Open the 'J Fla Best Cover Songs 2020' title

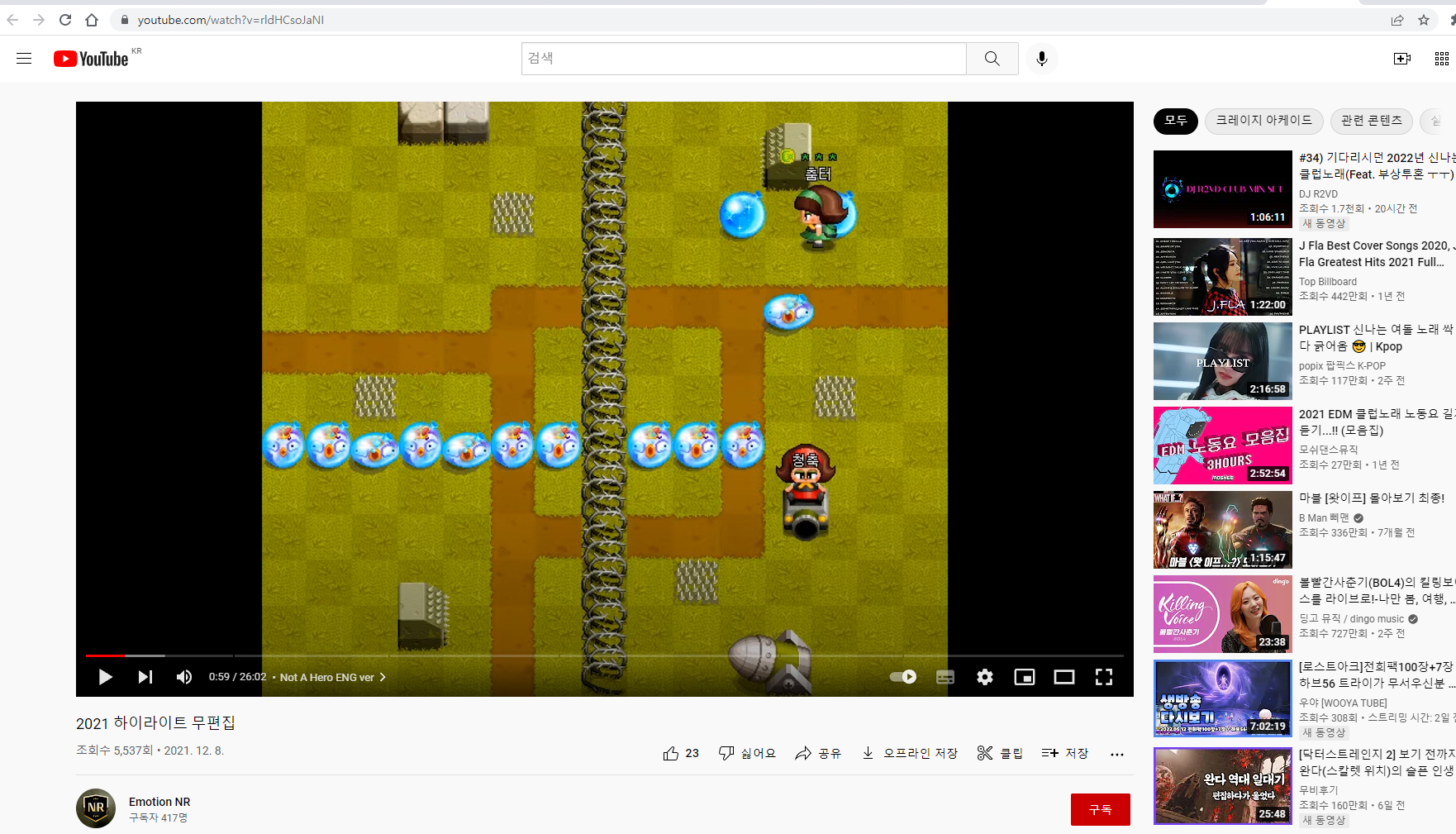click(1377, 254)
